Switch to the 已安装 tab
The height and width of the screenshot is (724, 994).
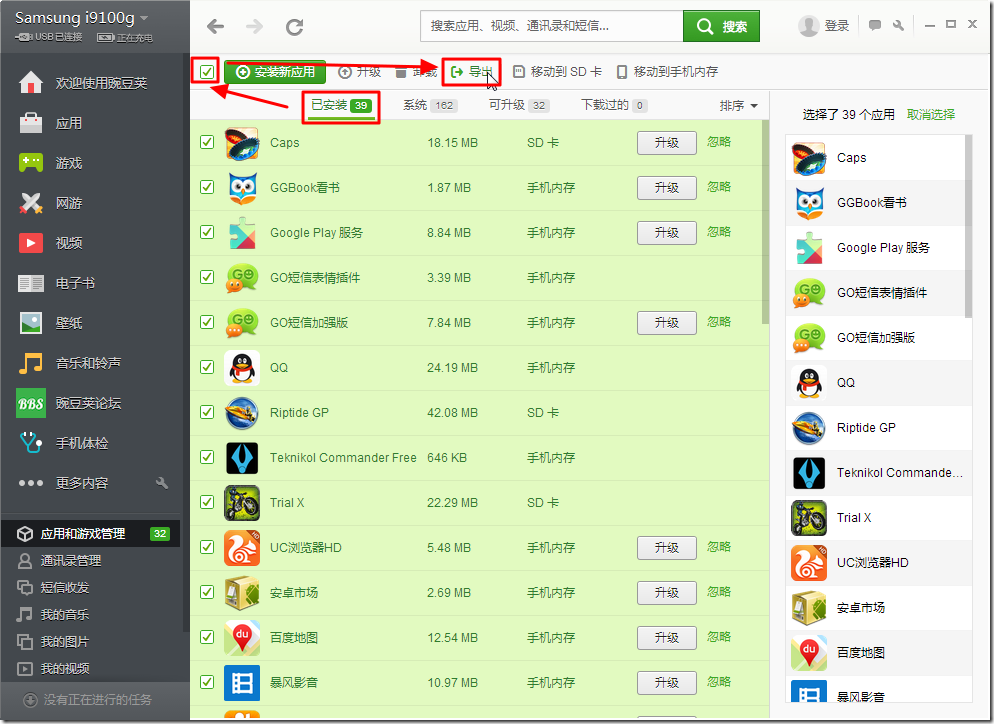(341, 105)
